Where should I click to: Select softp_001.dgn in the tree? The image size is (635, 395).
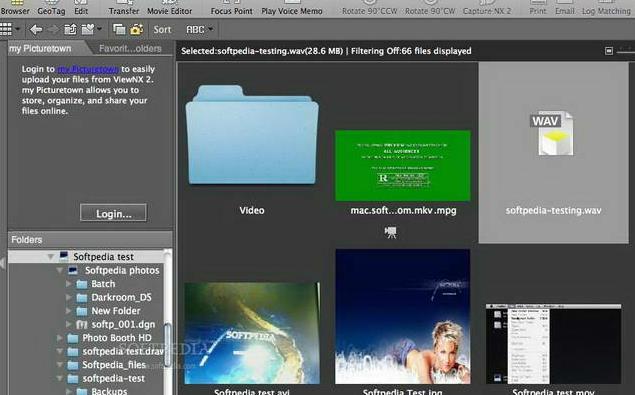tap(123, 325)
